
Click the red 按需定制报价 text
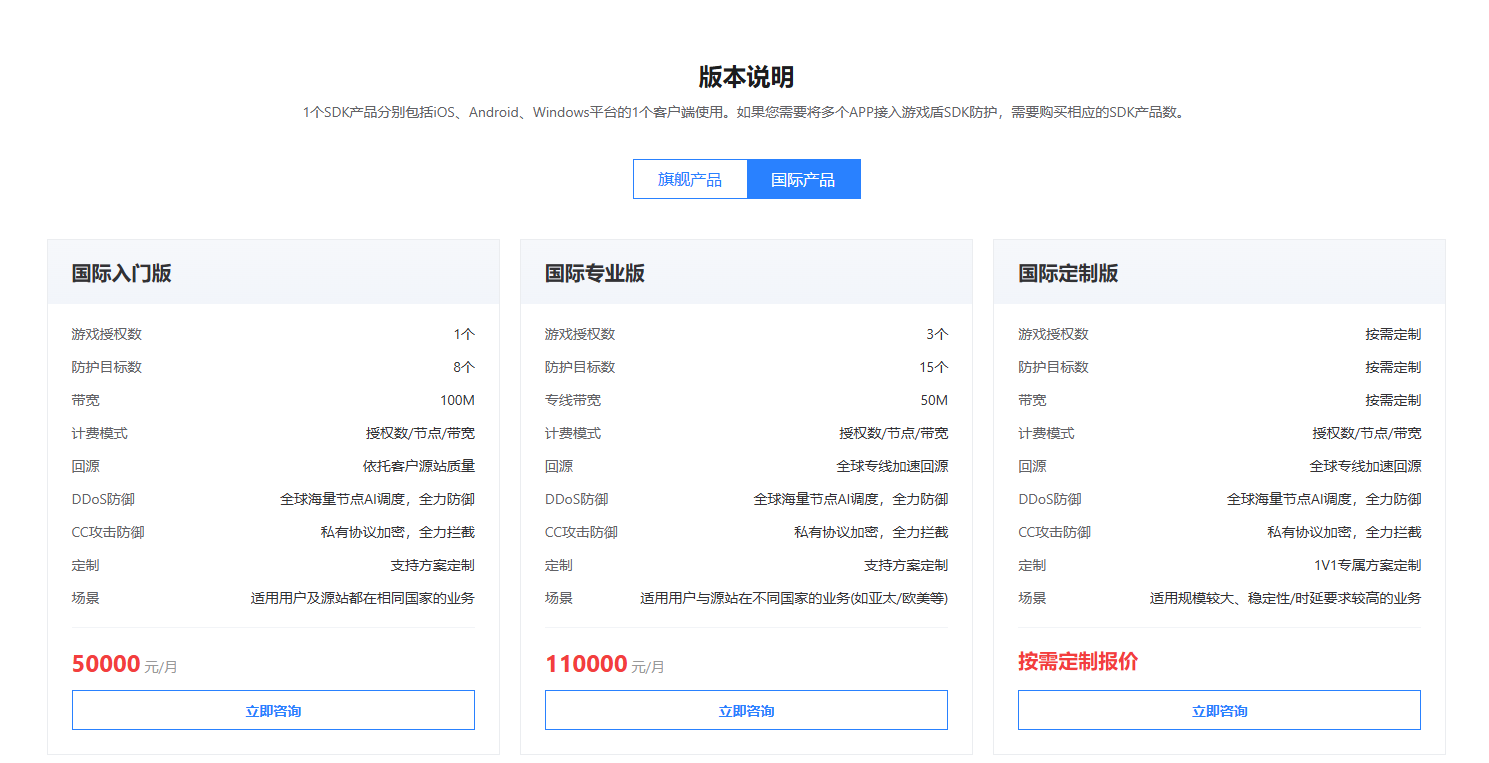pos(1078,662)
